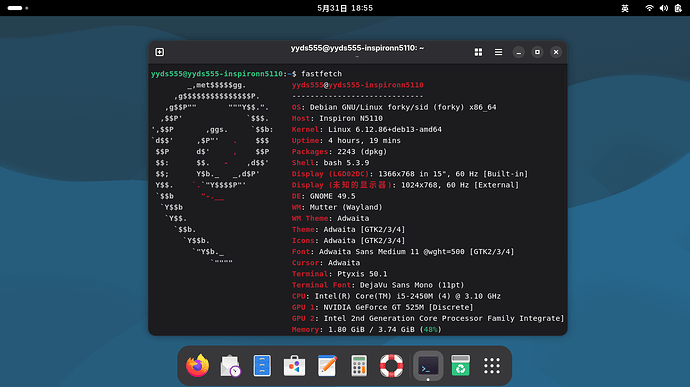Open the Help lifebuoy app
690x387 pixels.
pyautogui.click(x=391, y=365)
